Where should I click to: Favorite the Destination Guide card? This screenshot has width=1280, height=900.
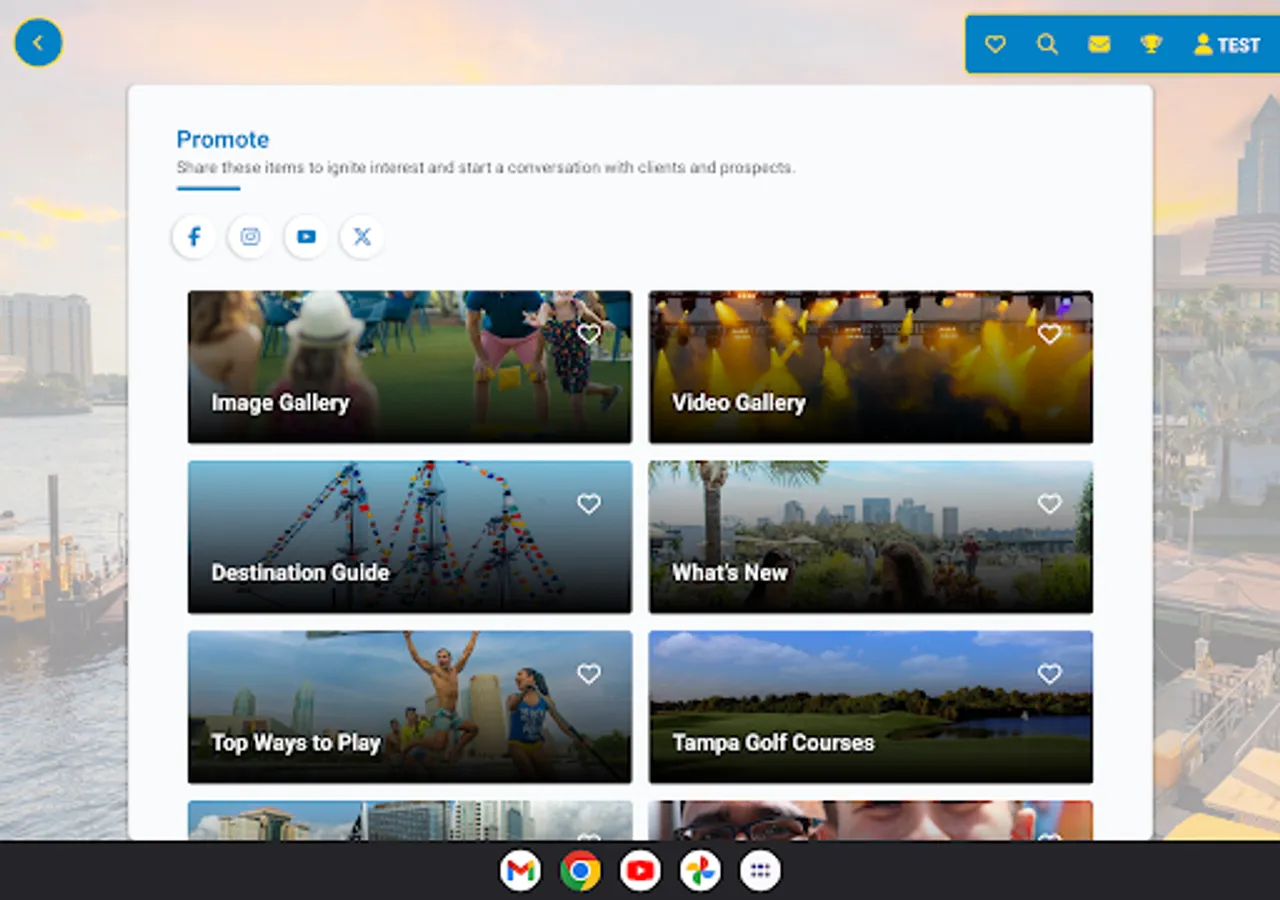coord(589,504)
